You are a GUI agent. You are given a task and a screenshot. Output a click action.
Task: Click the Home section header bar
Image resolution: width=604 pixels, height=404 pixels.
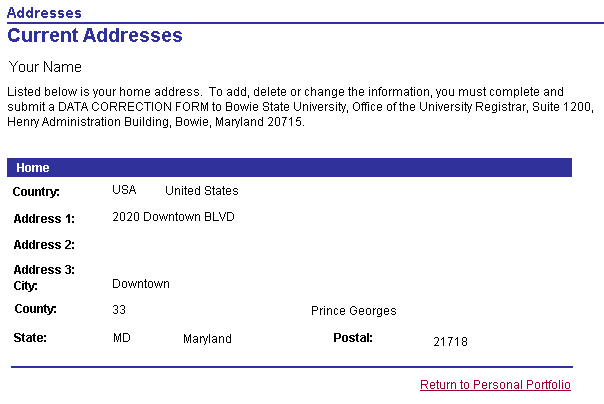coord(289,168)
